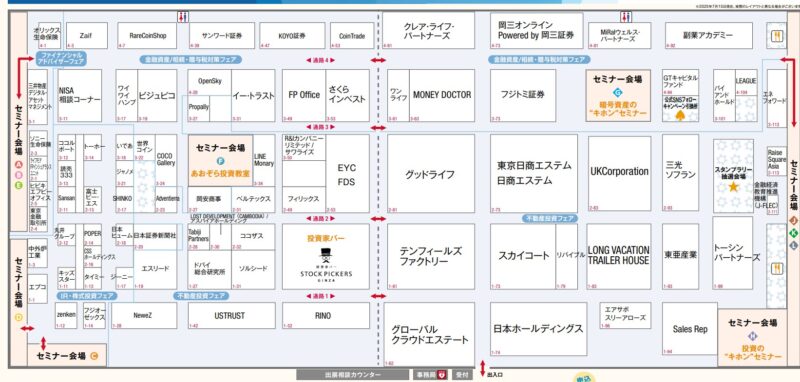Select the 出展相談カウンター bar

coord(353,375)
